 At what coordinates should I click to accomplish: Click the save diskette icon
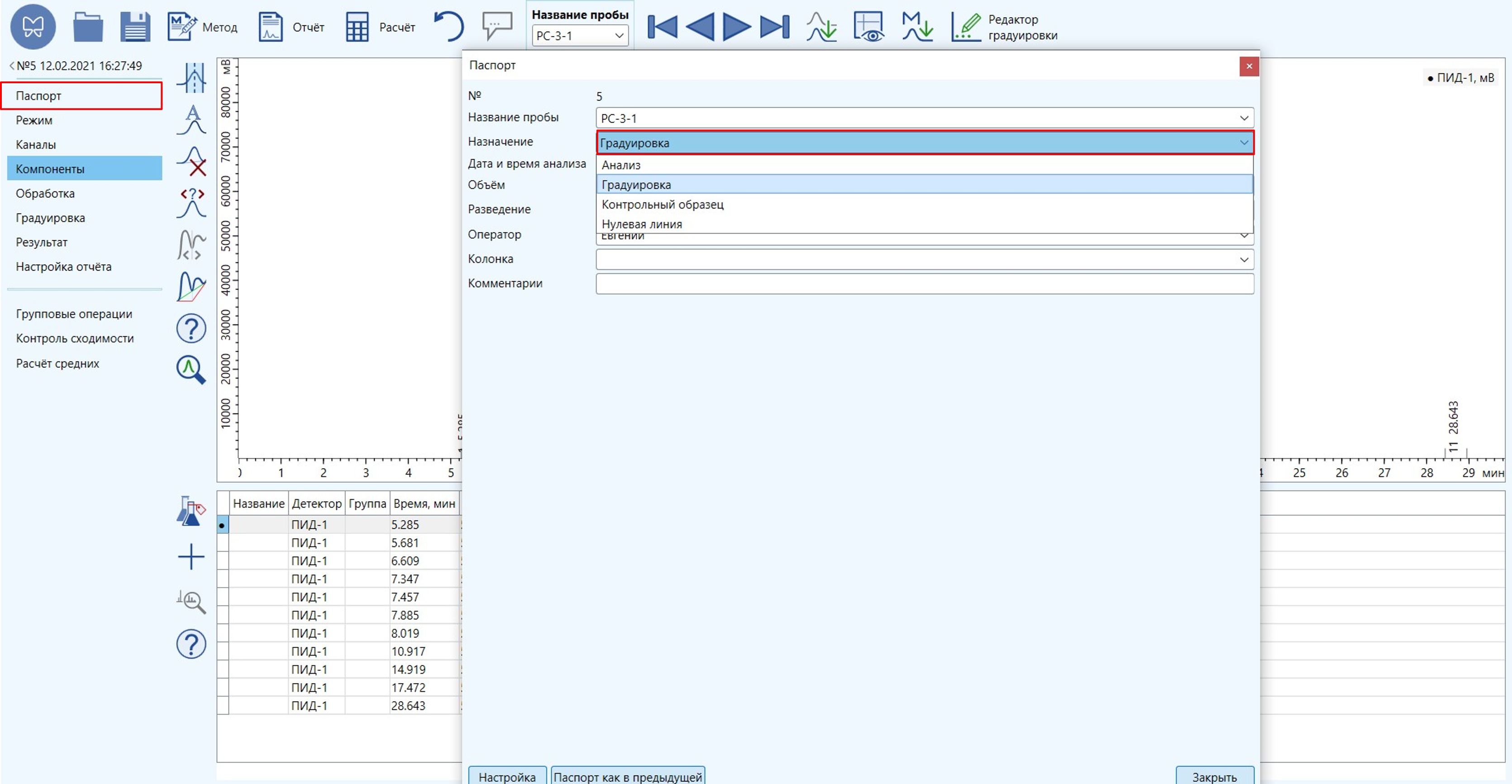coord(135,27)
